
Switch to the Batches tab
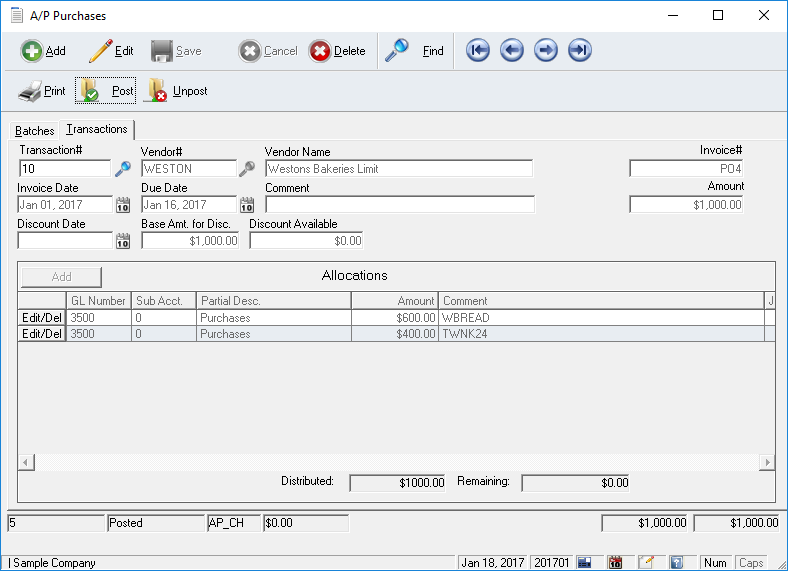coord(35,131)
